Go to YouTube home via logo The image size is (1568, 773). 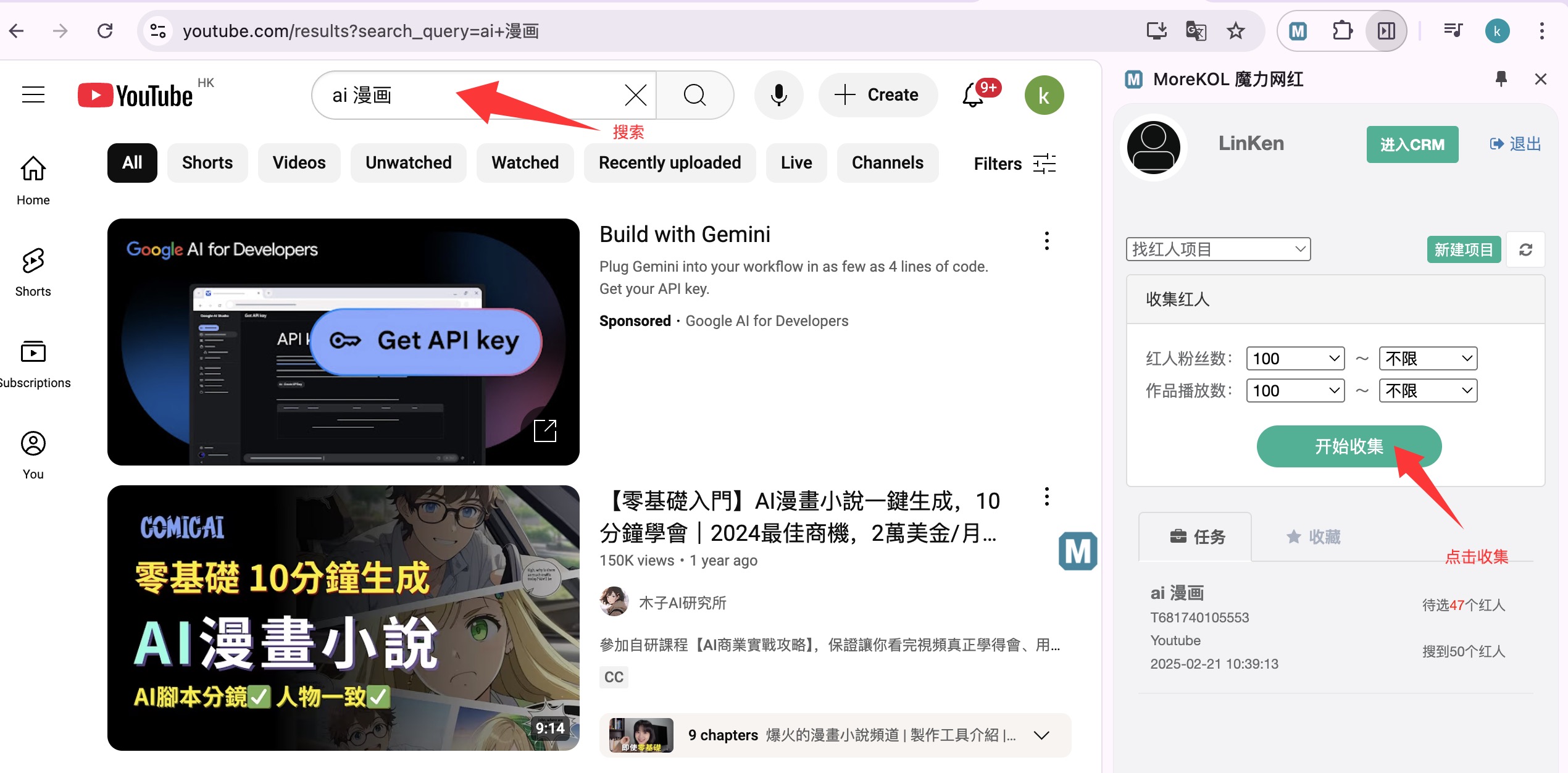tap(136, 96)
